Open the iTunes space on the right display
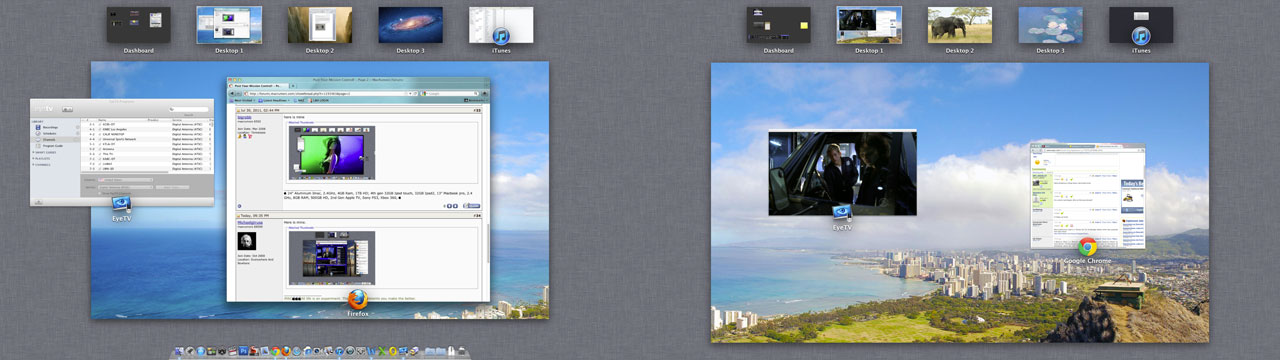Screen dimensions: 1280x360 tap(1141, 25)
